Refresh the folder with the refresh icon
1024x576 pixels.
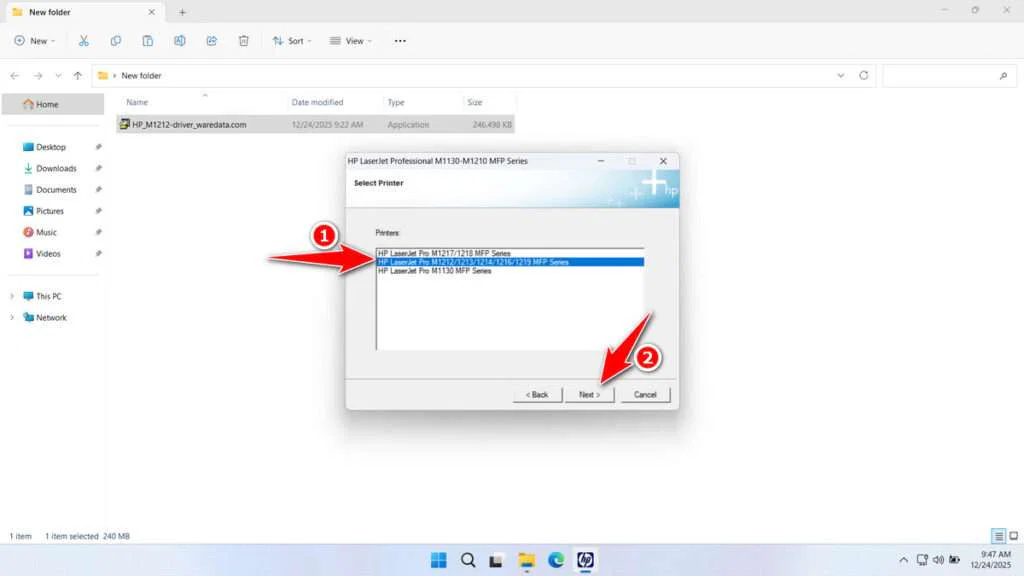(x=862, y=75)
